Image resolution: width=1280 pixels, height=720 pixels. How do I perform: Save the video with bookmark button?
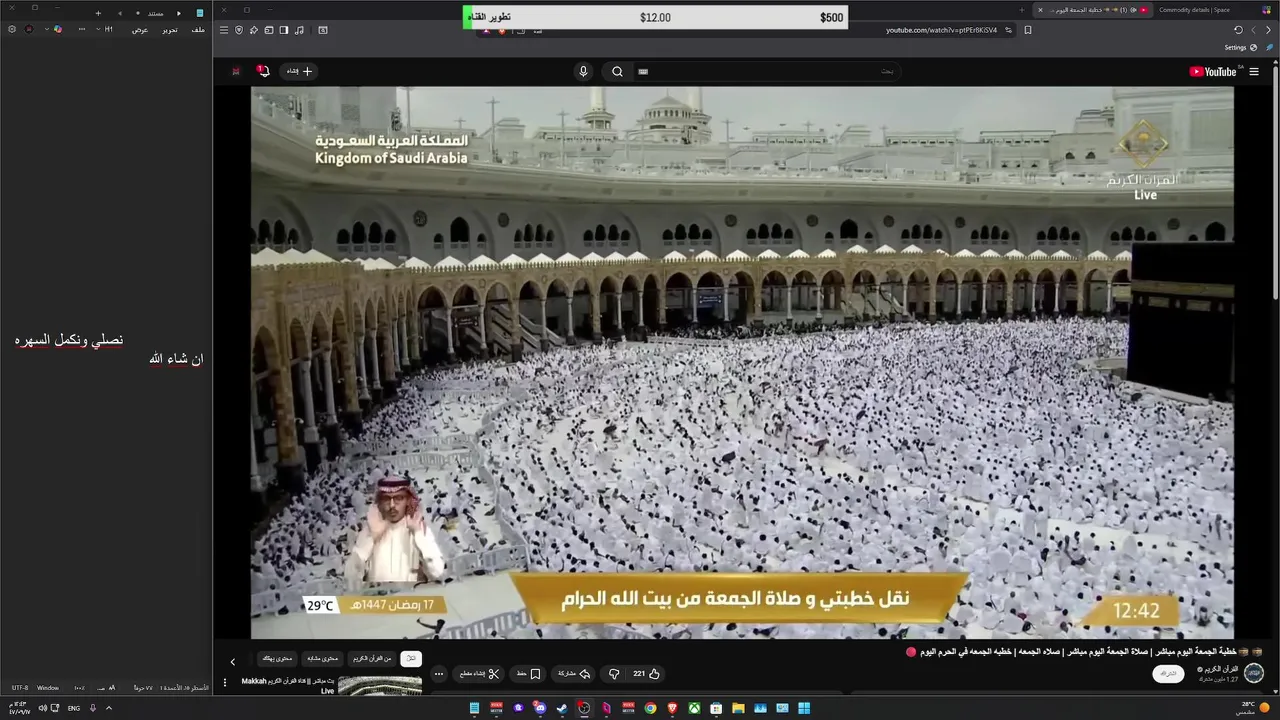tap(528, 674)
